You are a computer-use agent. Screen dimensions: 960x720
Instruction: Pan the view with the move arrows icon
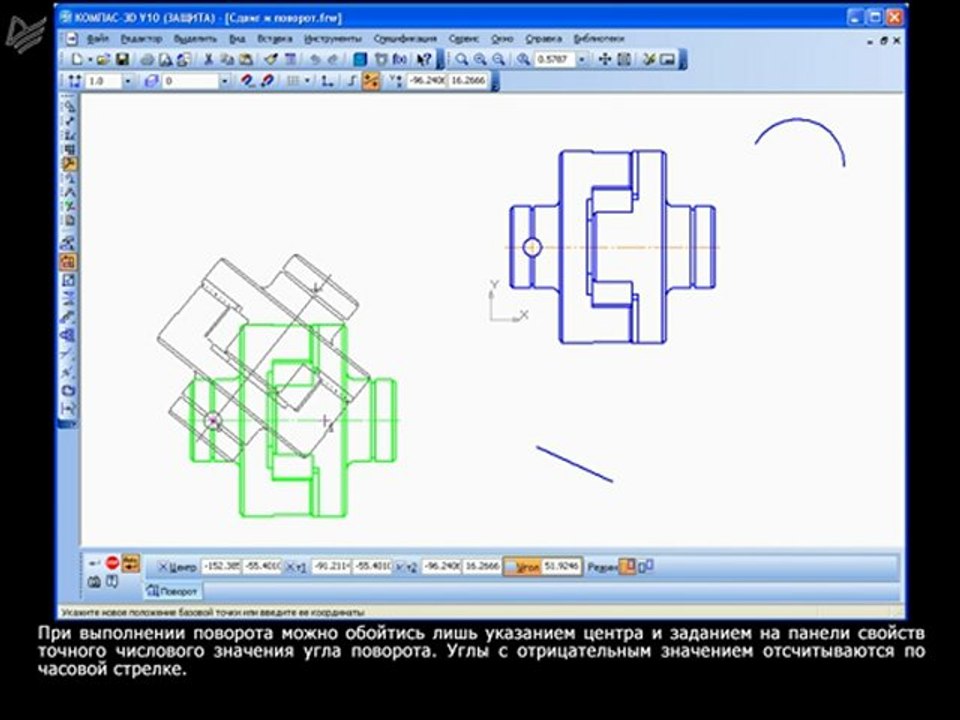coord(604,59)
